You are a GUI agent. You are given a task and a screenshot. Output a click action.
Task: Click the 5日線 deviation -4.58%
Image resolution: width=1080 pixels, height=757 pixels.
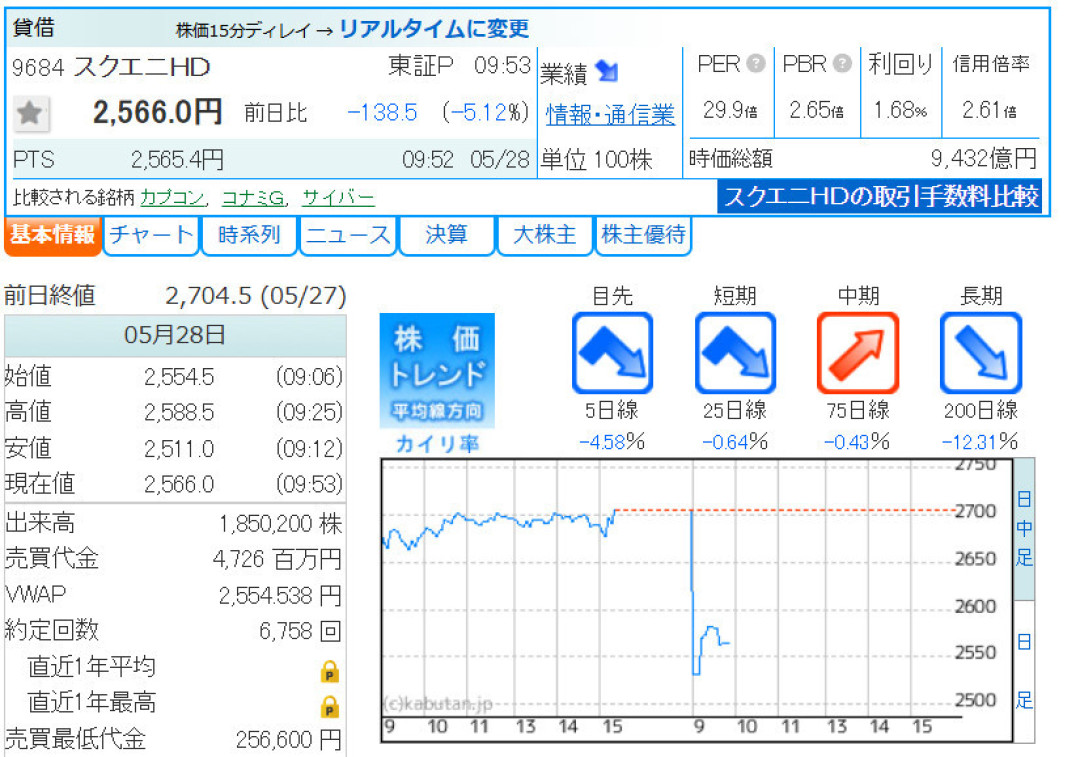(612, 442)
